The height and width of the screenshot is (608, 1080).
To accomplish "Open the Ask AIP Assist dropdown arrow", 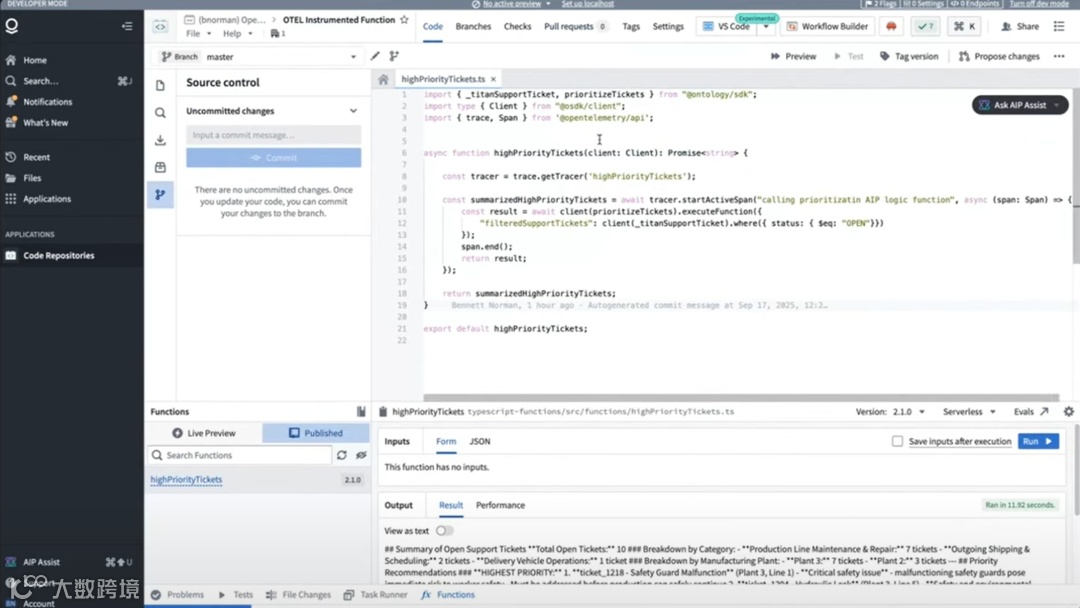I will click(x=1057, y=105).
